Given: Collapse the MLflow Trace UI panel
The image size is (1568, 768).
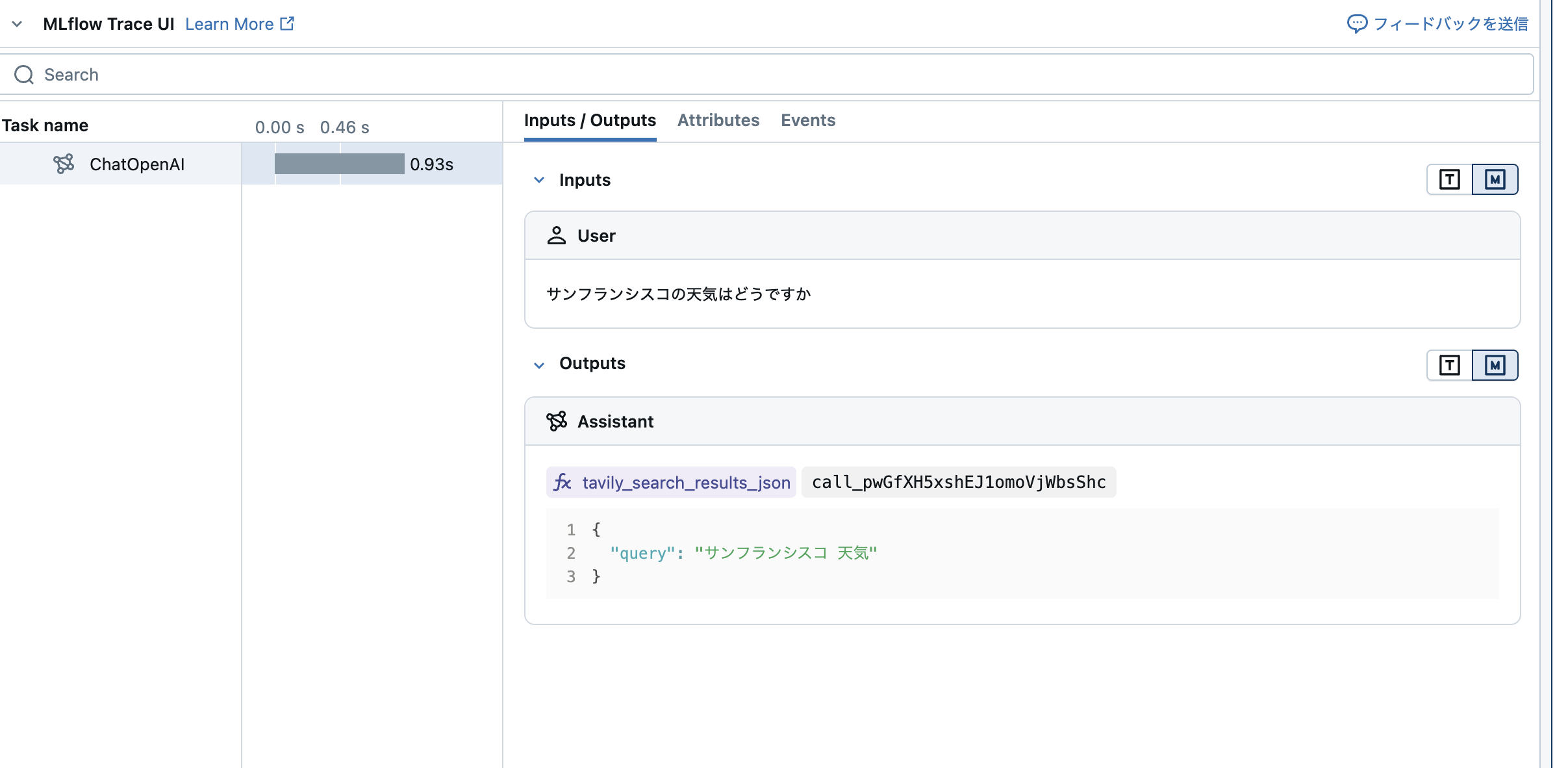Looking at the screenshot, I should tap(18, 24).
